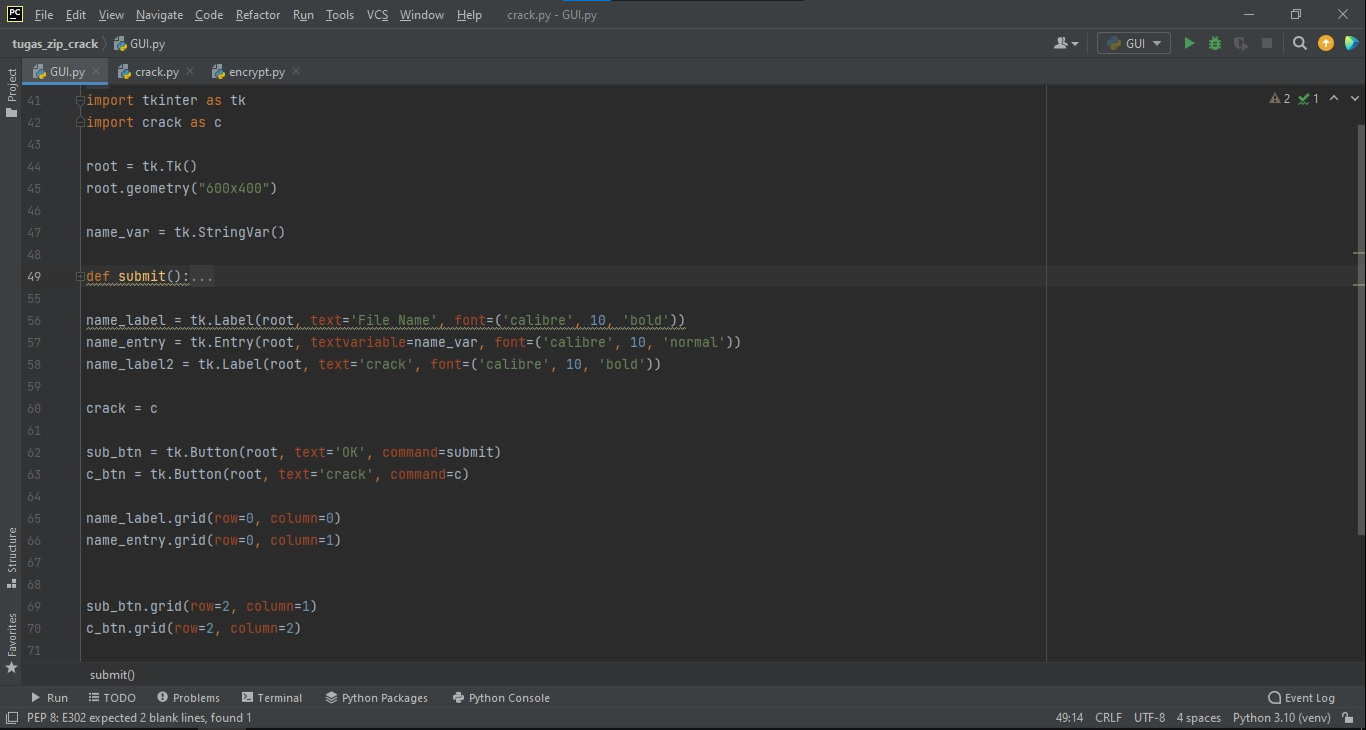Close the crack.py editor tab
This screenshot has height=730, width=1366.
(x=191, y=72)
